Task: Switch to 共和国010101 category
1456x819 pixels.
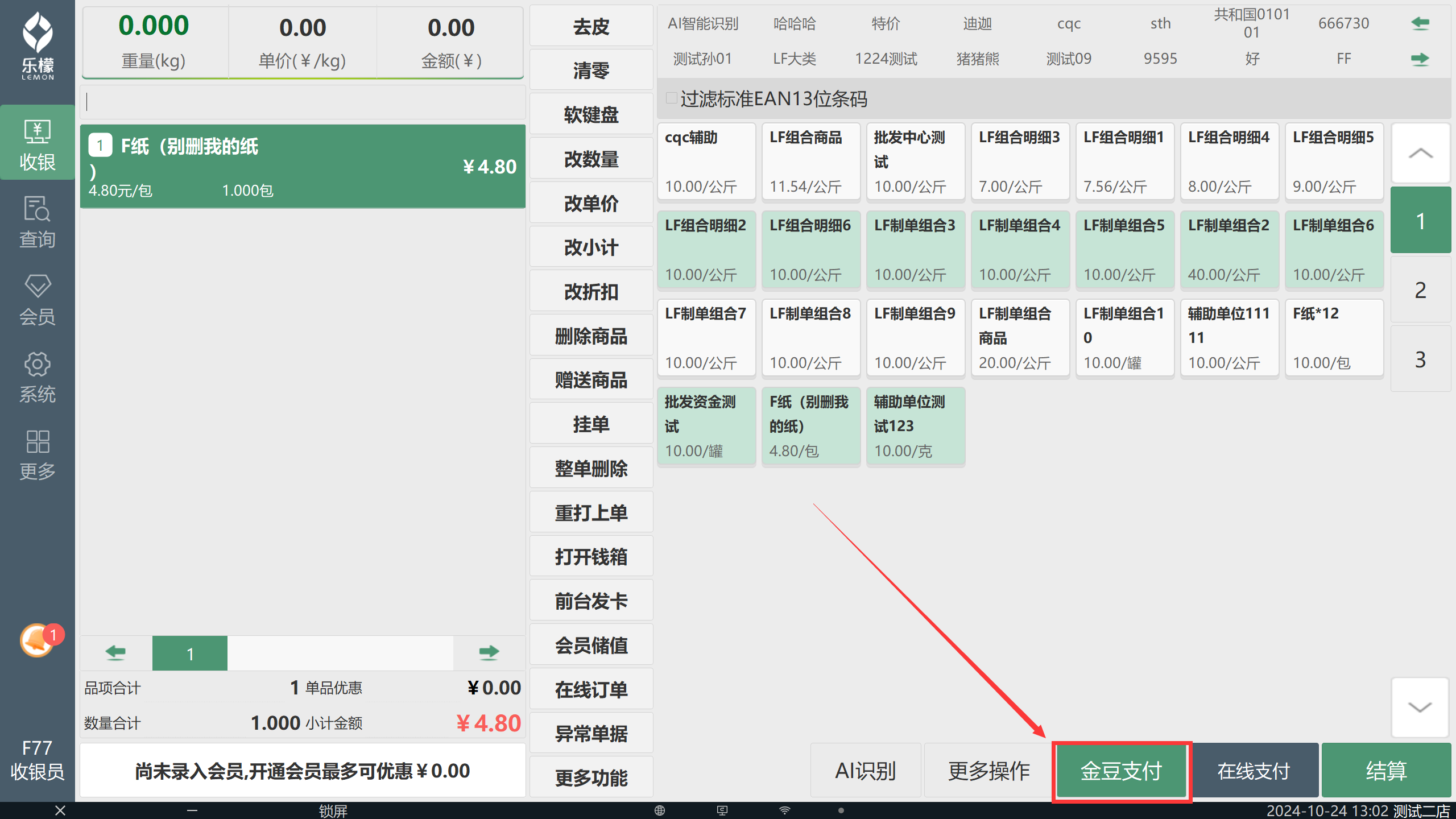Action: pyautogui.click(x=1252, y=23)
